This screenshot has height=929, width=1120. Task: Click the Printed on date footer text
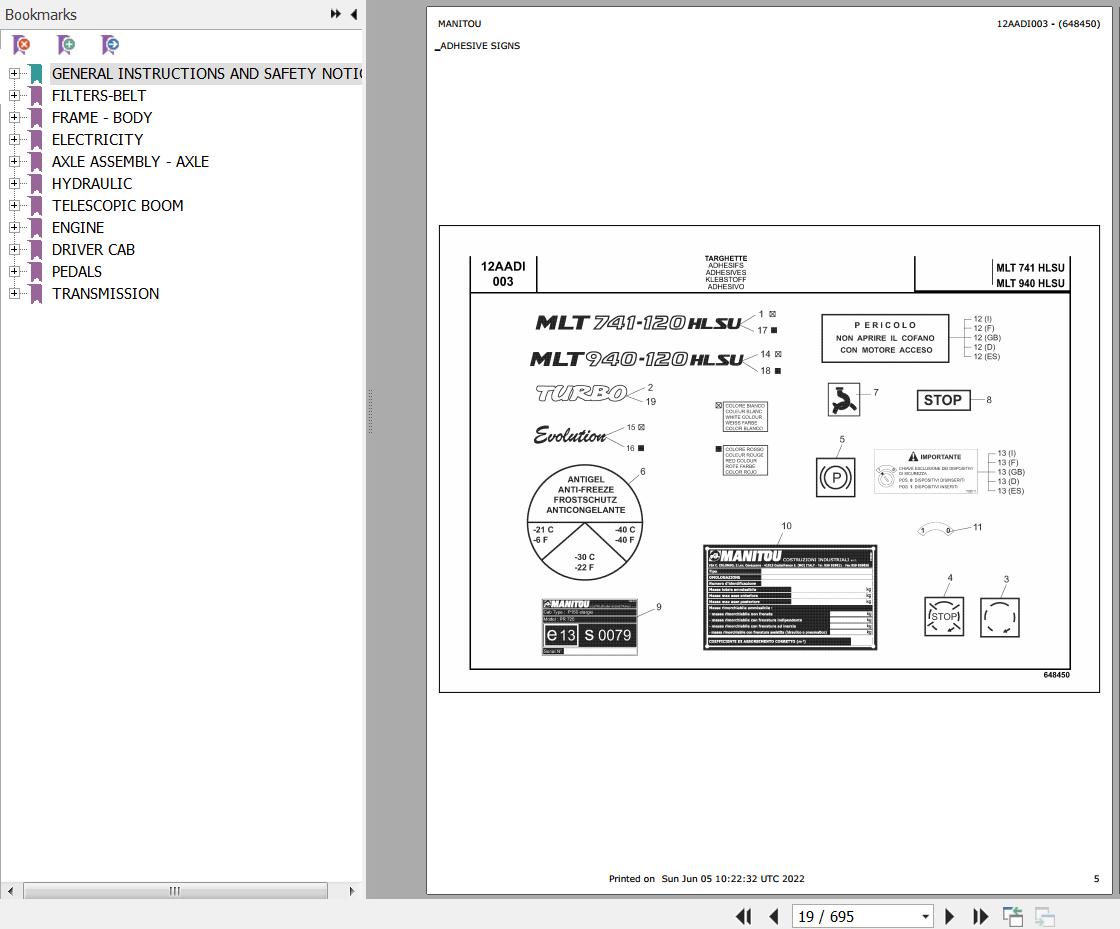pos(706,878)
